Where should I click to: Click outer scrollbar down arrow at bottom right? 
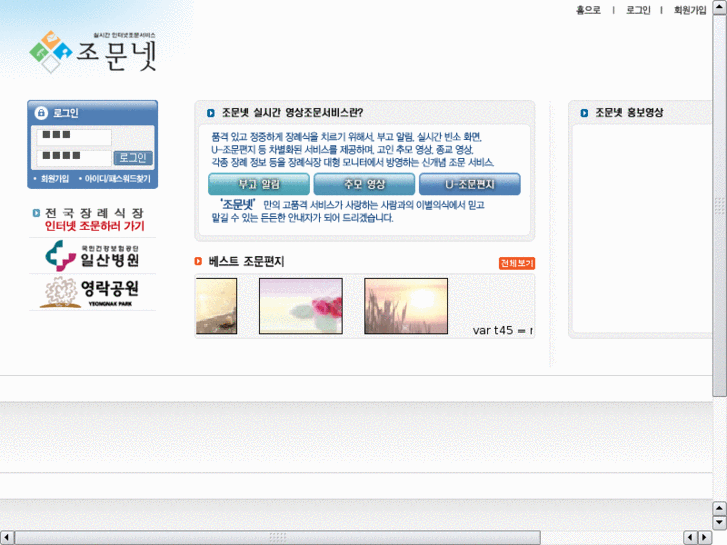pyautogui.click(x=719, y=522)
